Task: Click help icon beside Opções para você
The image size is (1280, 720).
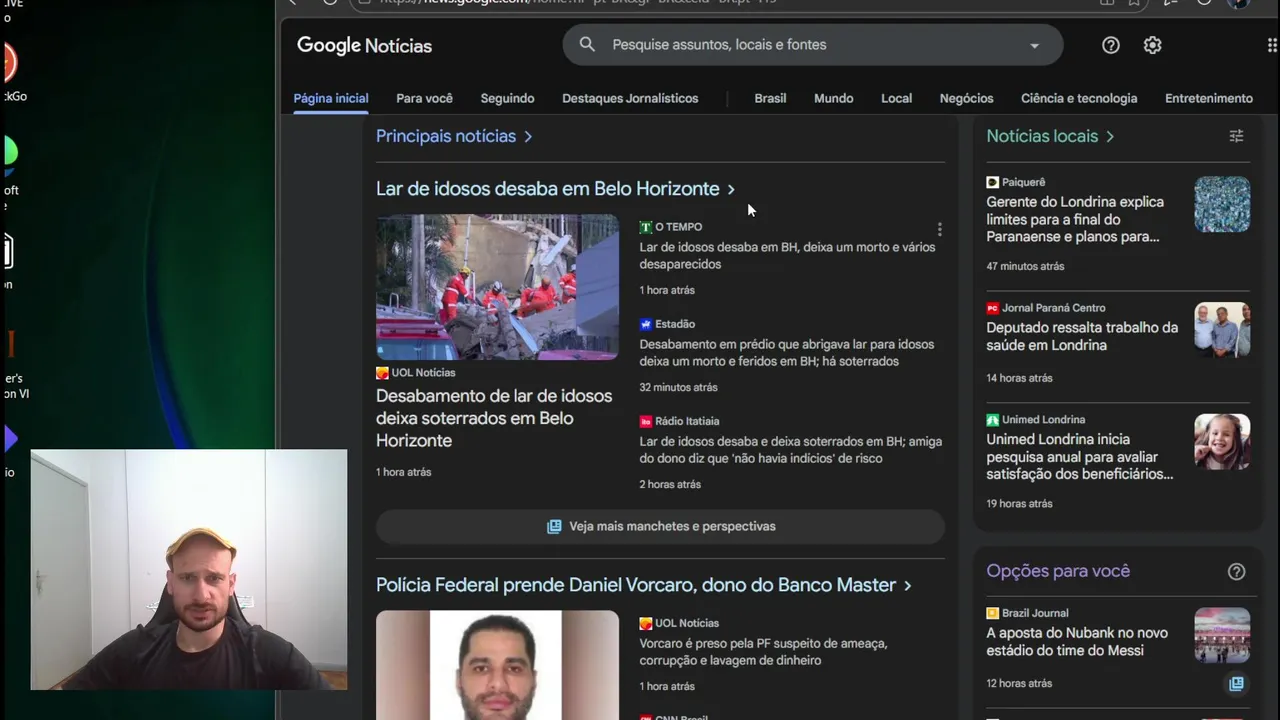Action: pos(1236,572)
